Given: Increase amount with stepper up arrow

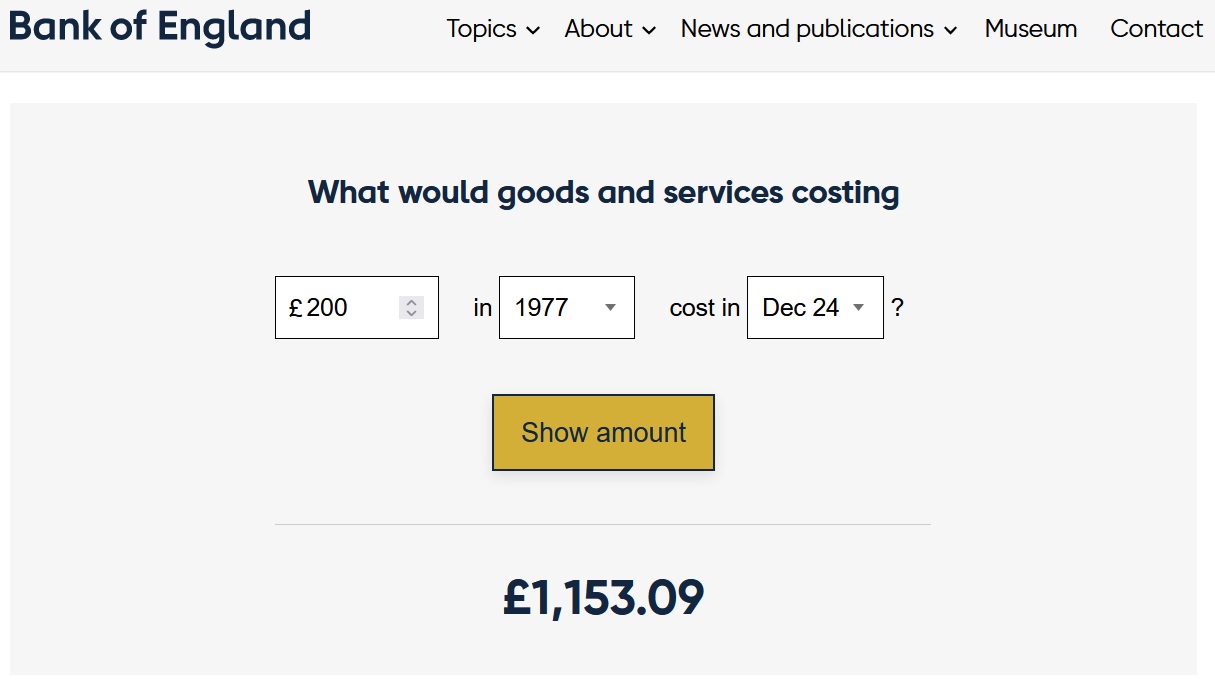Looking at the screenshot, I should (412, 302).
